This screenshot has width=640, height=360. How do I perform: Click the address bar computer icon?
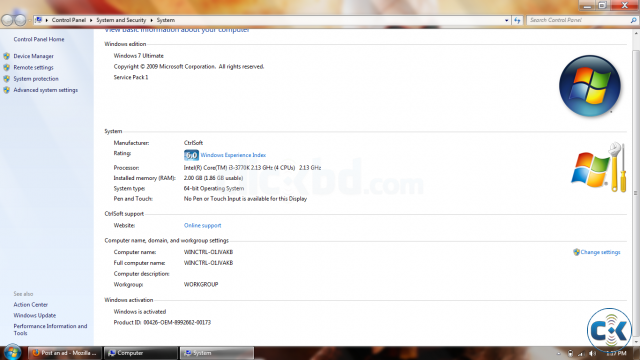tap(38, 20)
